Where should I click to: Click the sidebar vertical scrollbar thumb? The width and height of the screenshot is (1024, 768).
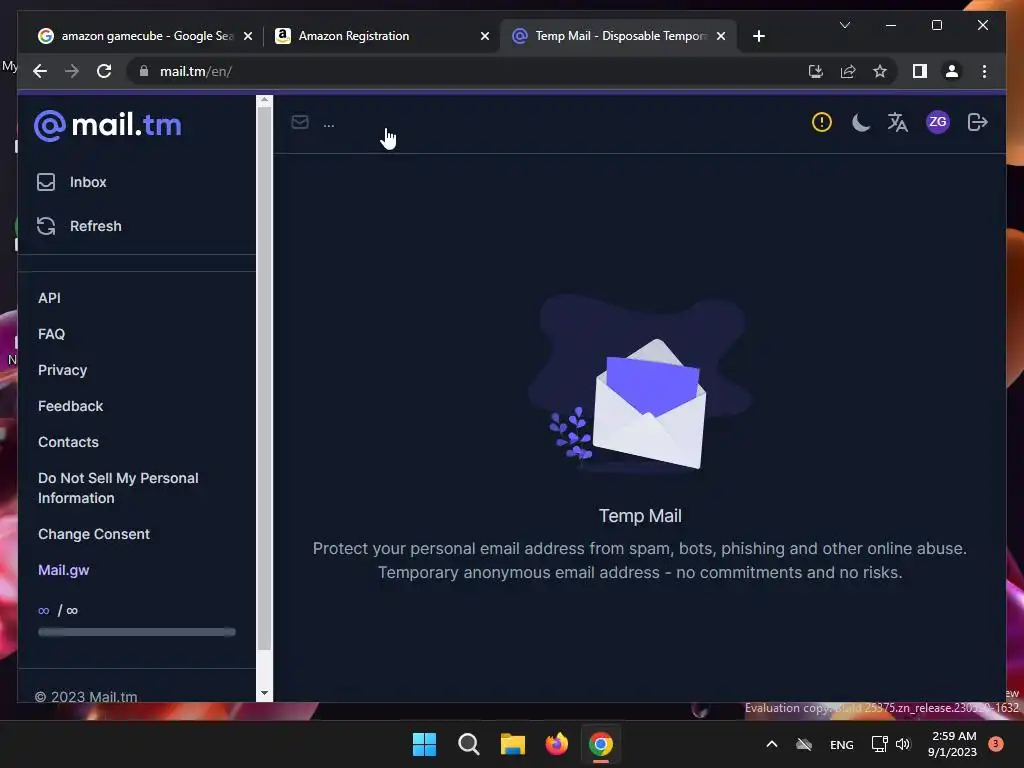tap(264, 379)
